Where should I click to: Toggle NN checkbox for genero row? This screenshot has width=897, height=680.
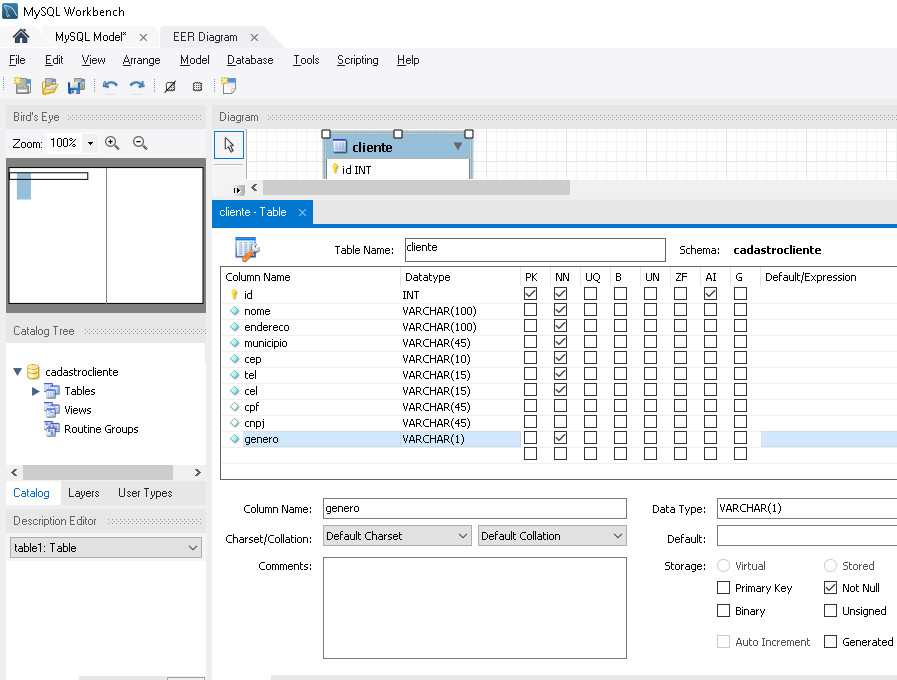[561, 438]
